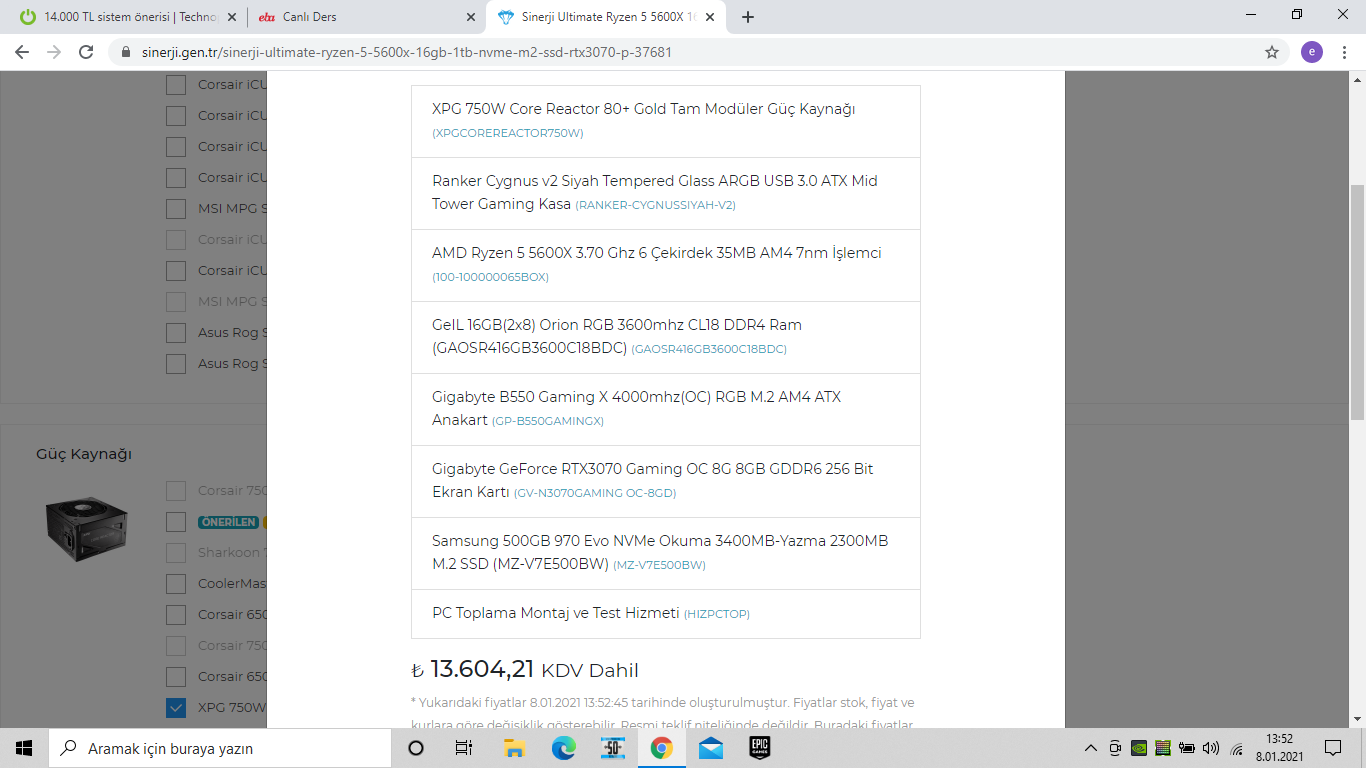Open the Mail app from the taskbar

point(711,748)
